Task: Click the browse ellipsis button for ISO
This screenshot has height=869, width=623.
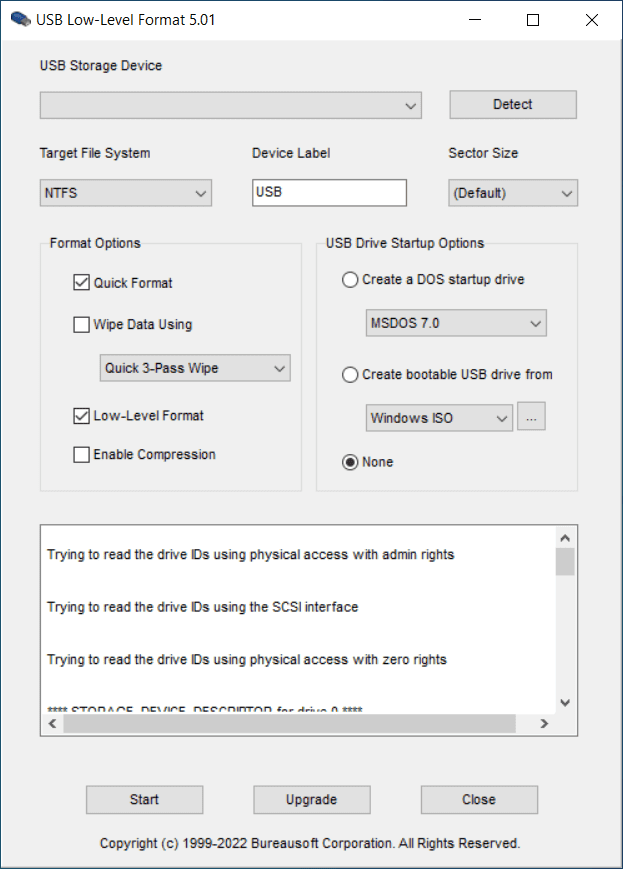Action: coord(531,416)
